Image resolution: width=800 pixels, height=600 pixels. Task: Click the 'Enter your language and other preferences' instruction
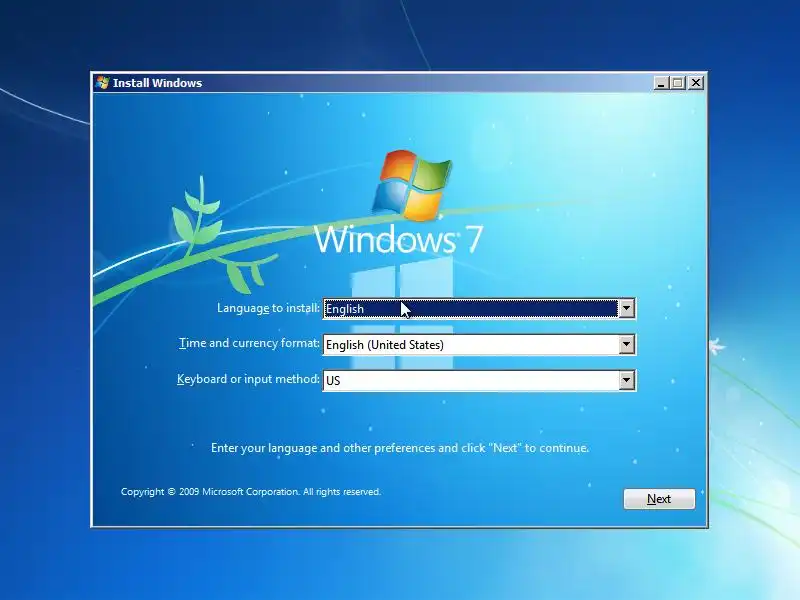point(400,448)
